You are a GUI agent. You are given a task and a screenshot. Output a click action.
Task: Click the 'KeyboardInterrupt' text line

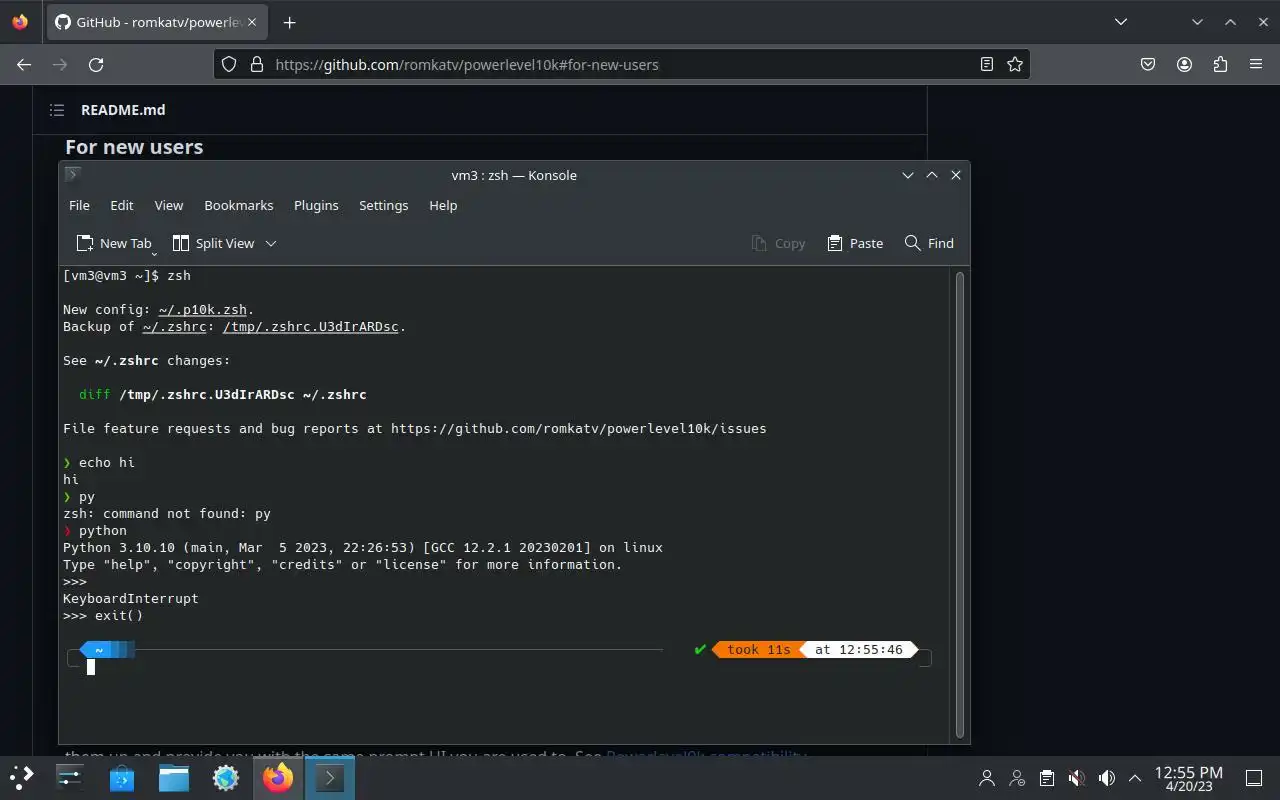131,599
